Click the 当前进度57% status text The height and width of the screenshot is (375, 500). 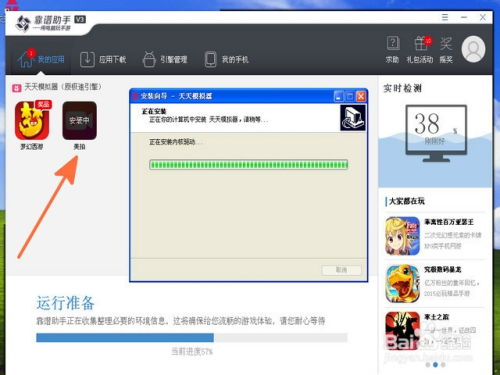192,351
